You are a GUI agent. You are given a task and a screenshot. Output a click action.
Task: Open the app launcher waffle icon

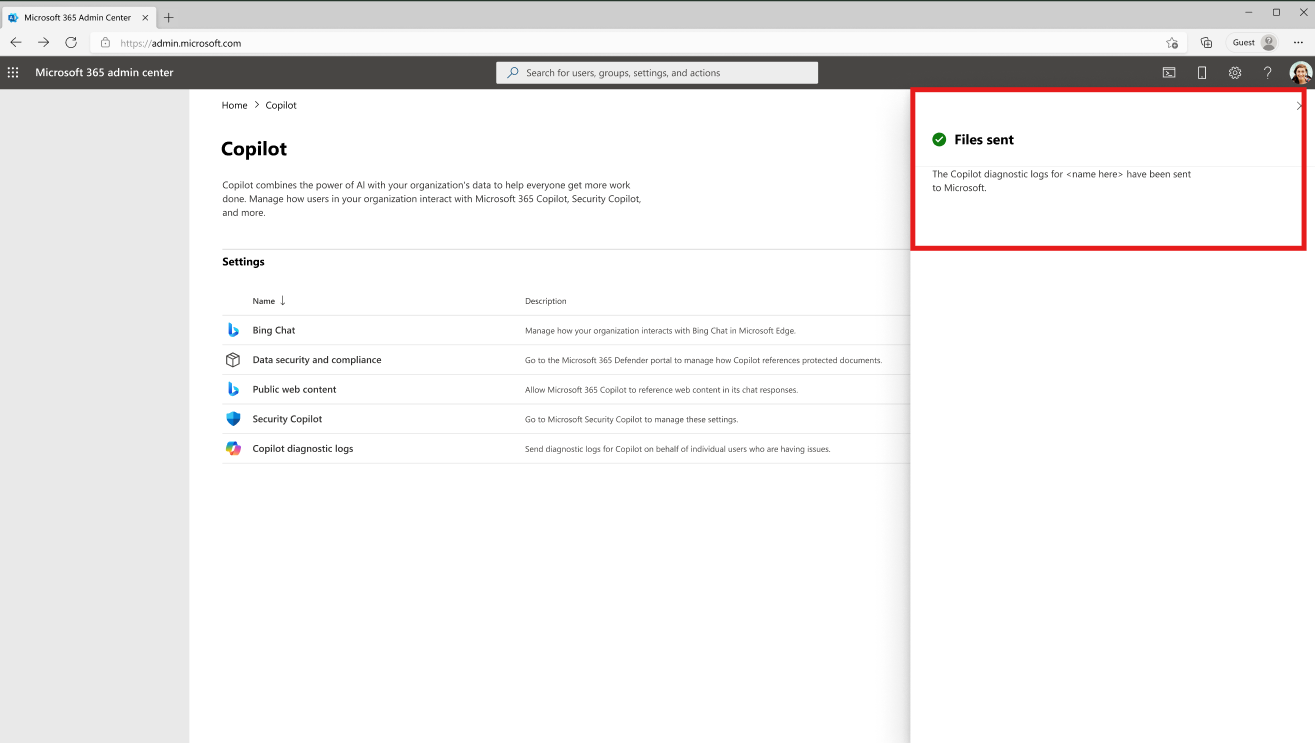click(13, 72)
